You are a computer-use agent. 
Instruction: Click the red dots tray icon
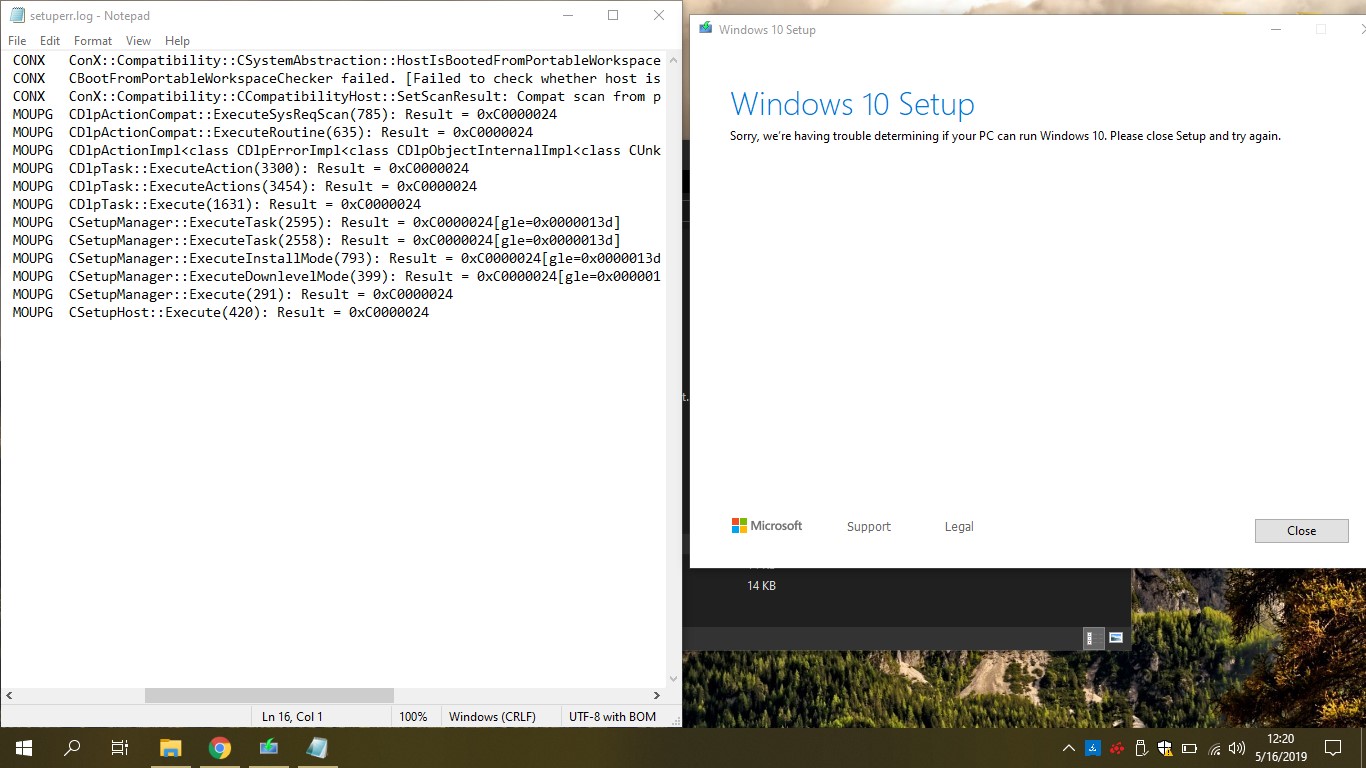coord(1117,748)
